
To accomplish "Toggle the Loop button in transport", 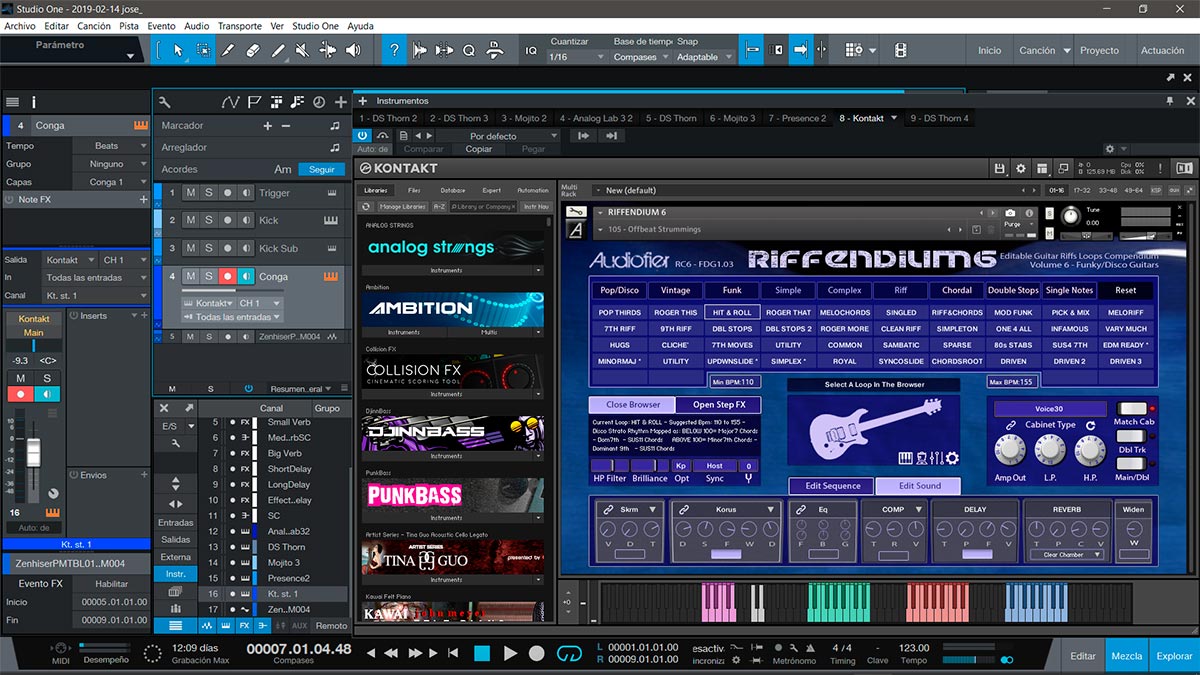I will pos(568,653).
